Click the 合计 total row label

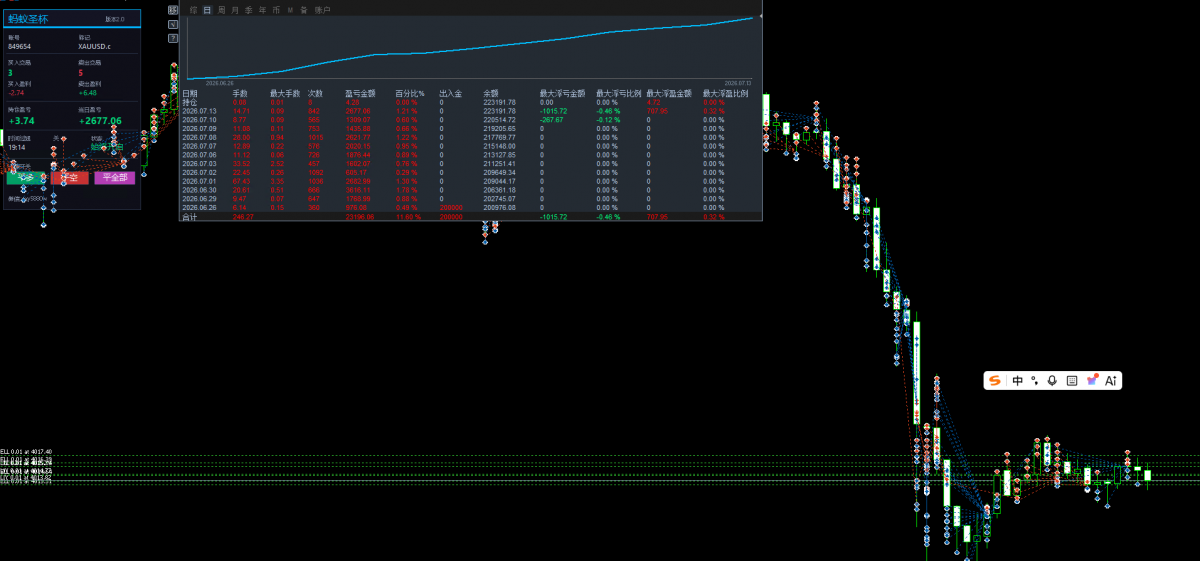pos(189,217)
